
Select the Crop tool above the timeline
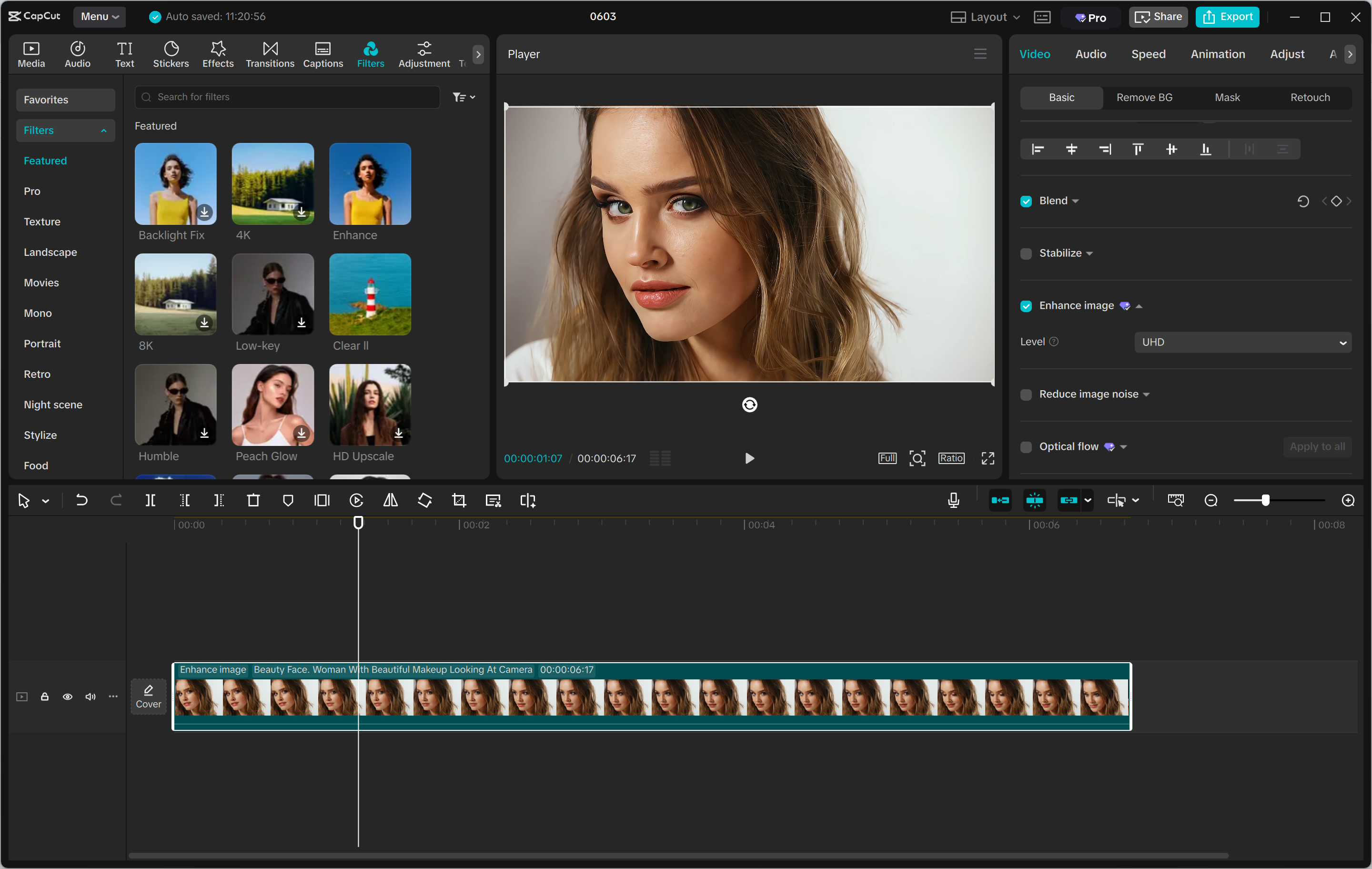(x=459, y=500)
